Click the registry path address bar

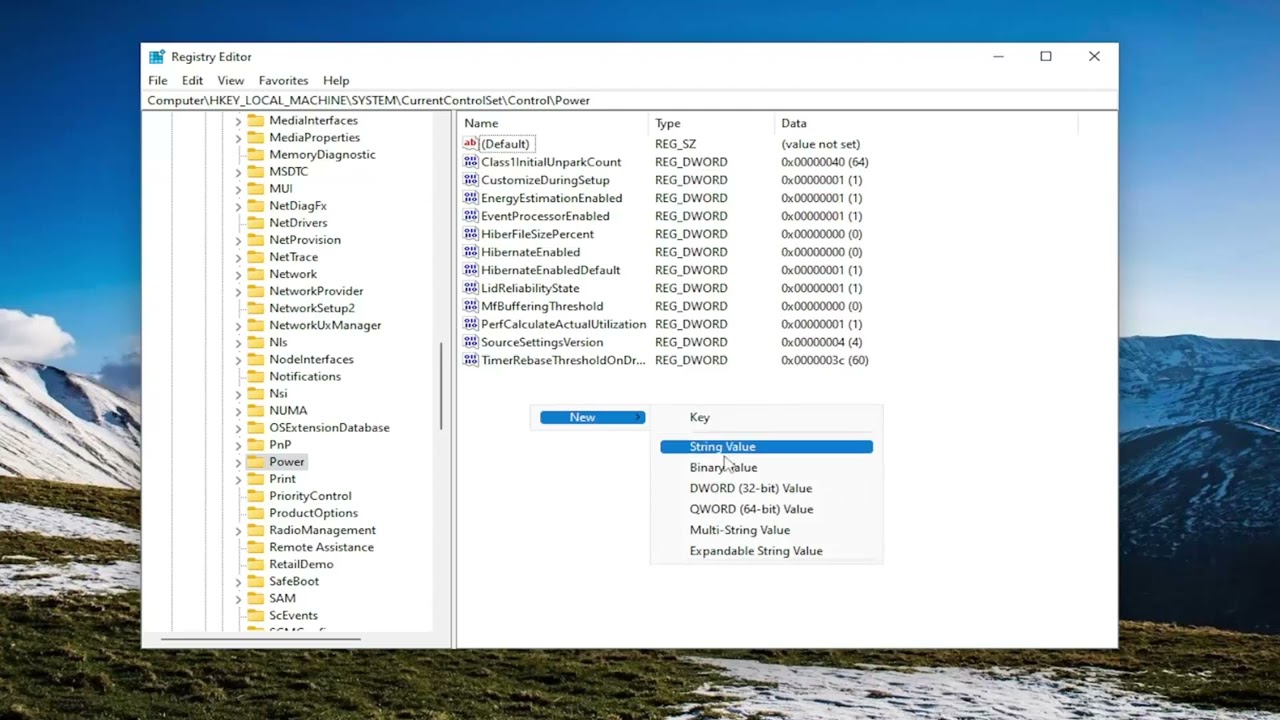coord(630,100)
